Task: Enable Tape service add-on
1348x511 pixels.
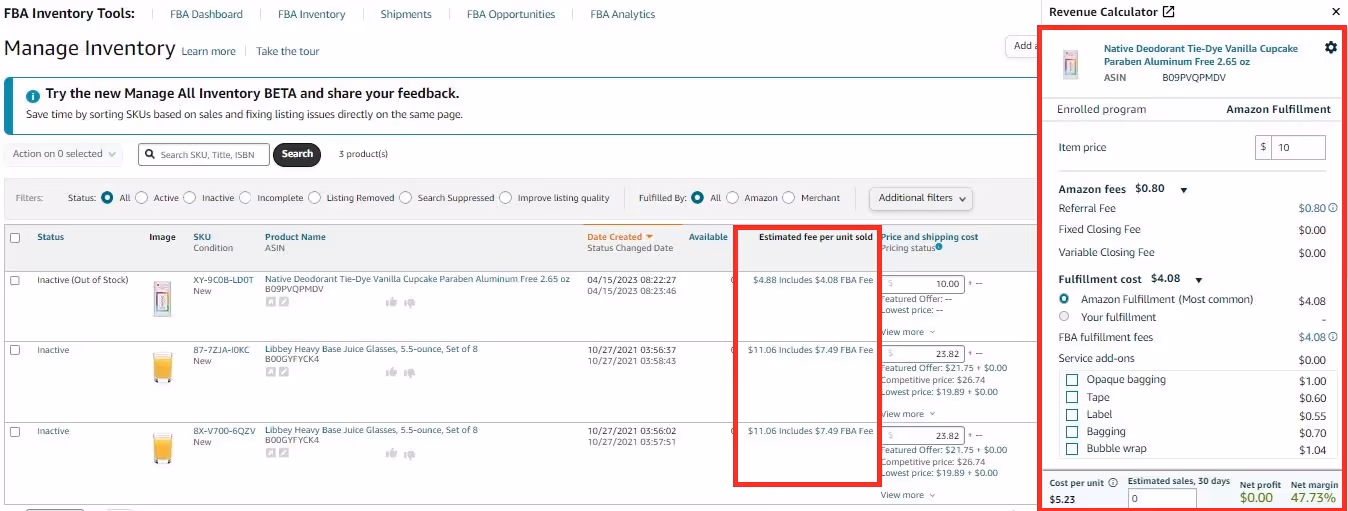Action: tap(1072, 397)
